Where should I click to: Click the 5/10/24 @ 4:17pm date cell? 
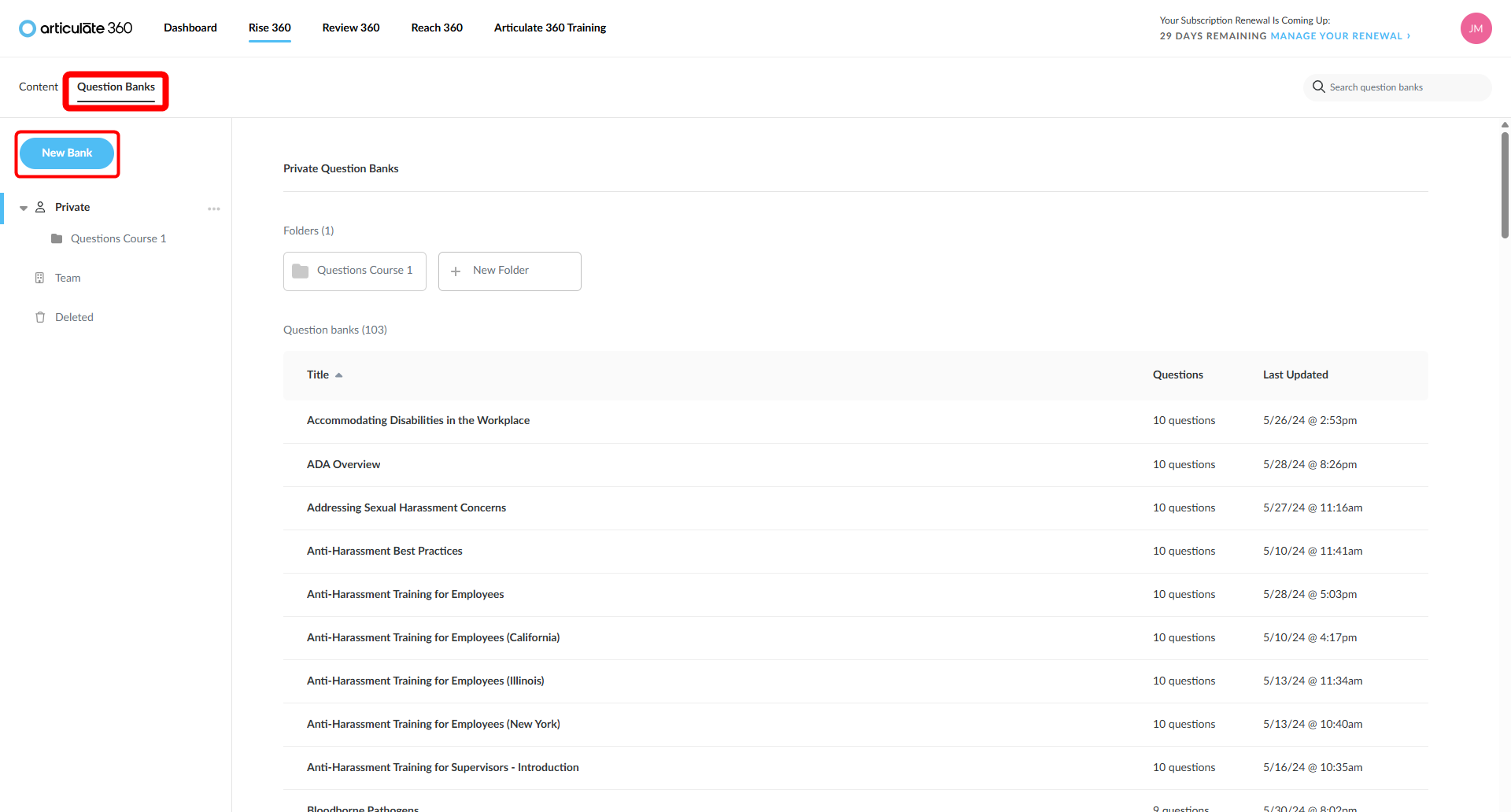[x=1310, y=637]
